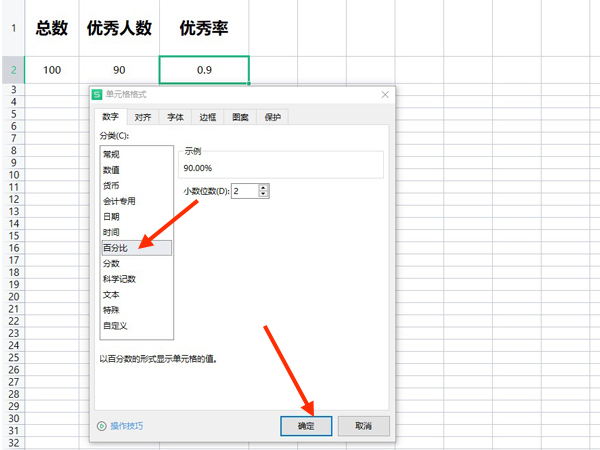Select 百分比 in the category list
This screenshot has width=600, height=450.
[x=115, y=247]
